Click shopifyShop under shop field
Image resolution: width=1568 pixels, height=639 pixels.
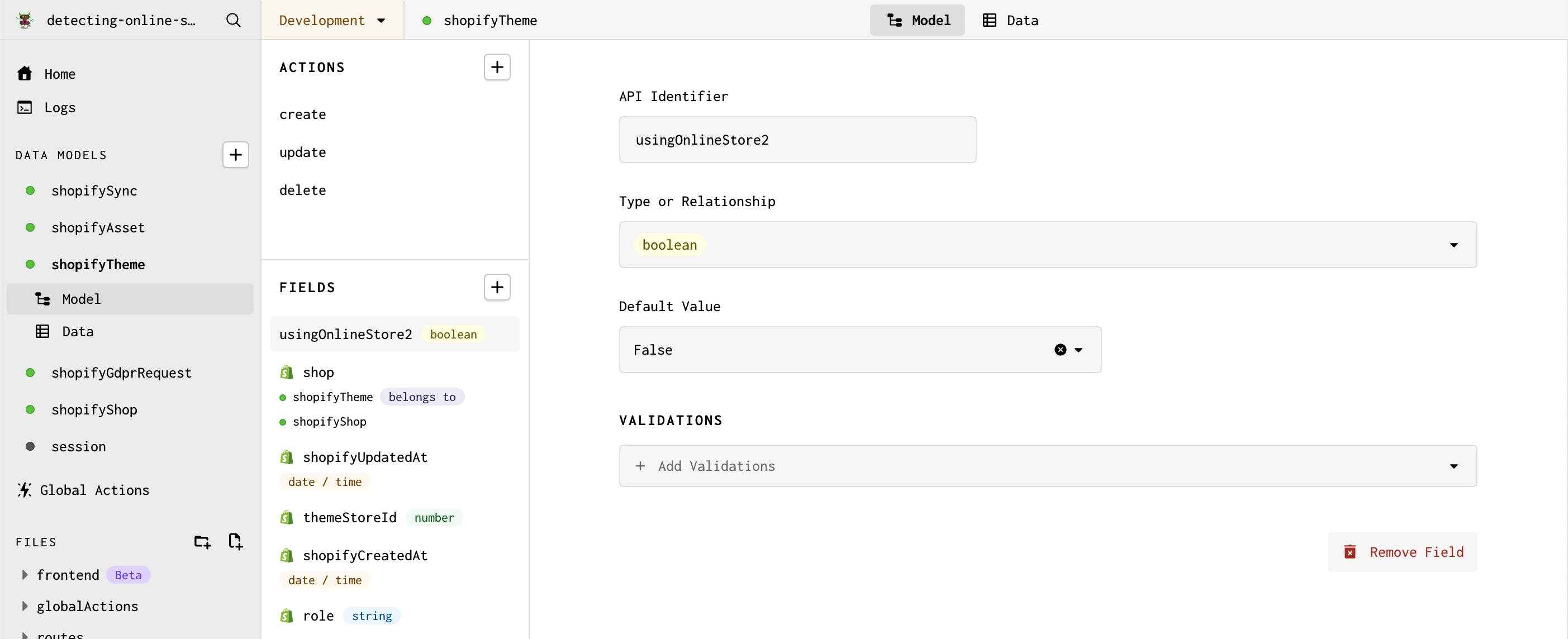(x=329, y=422)
